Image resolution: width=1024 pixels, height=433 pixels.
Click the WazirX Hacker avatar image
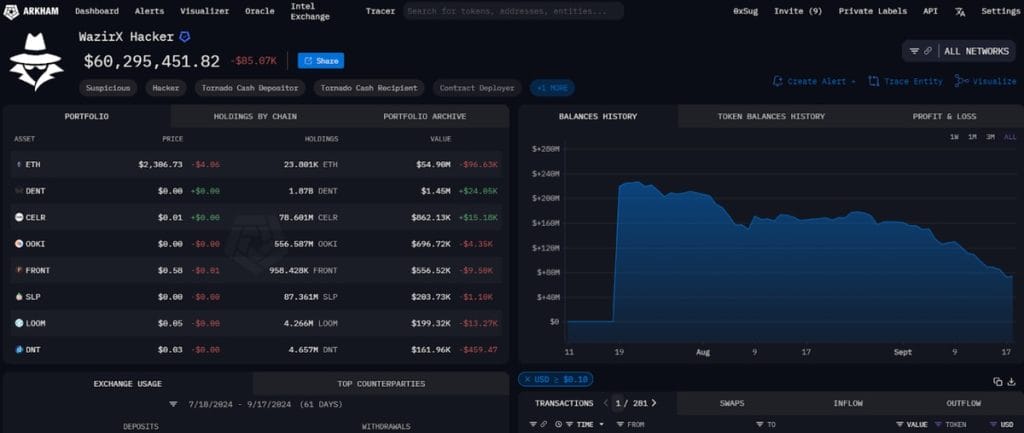click(36, 61)
